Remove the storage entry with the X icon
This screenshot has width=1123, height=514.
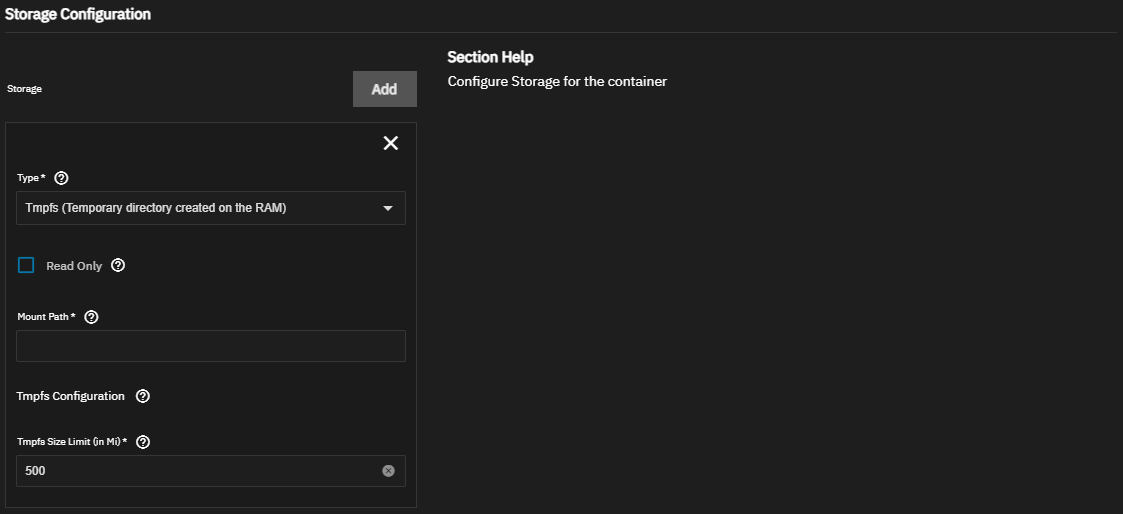click(391, 143)
